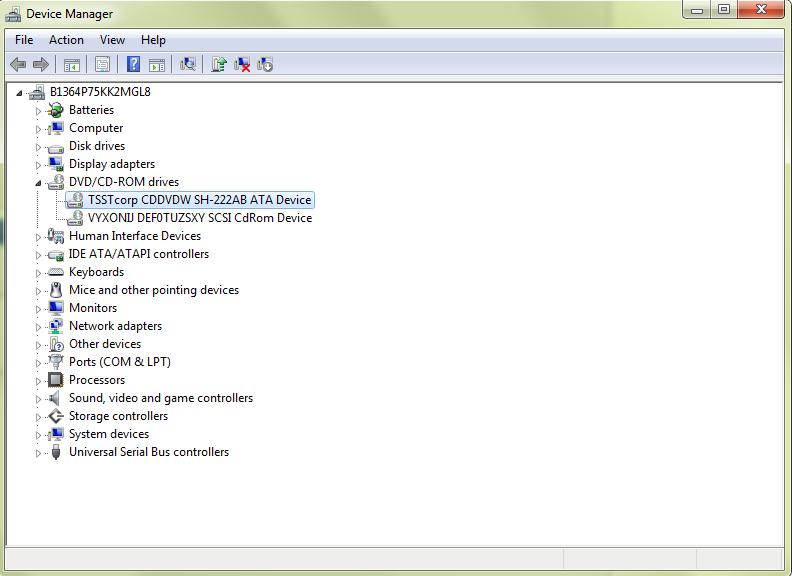Image resolution: width=792 pixels, height=576 pixels.
Task: Click the Display adapters category icon
Action: [56, 164]
